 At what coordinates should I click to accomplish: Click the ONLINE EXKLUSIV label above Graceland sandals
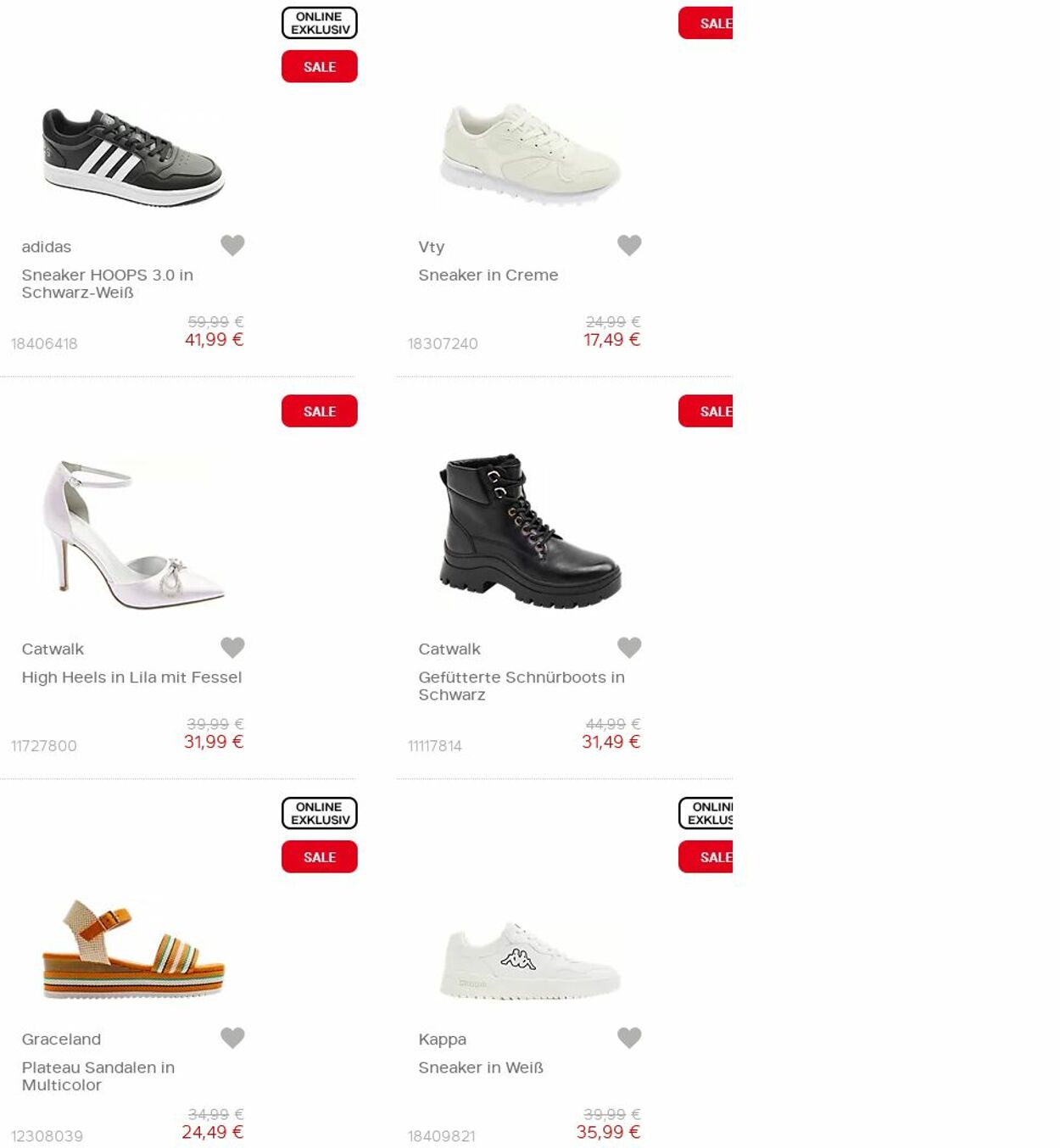pos(319,812)
